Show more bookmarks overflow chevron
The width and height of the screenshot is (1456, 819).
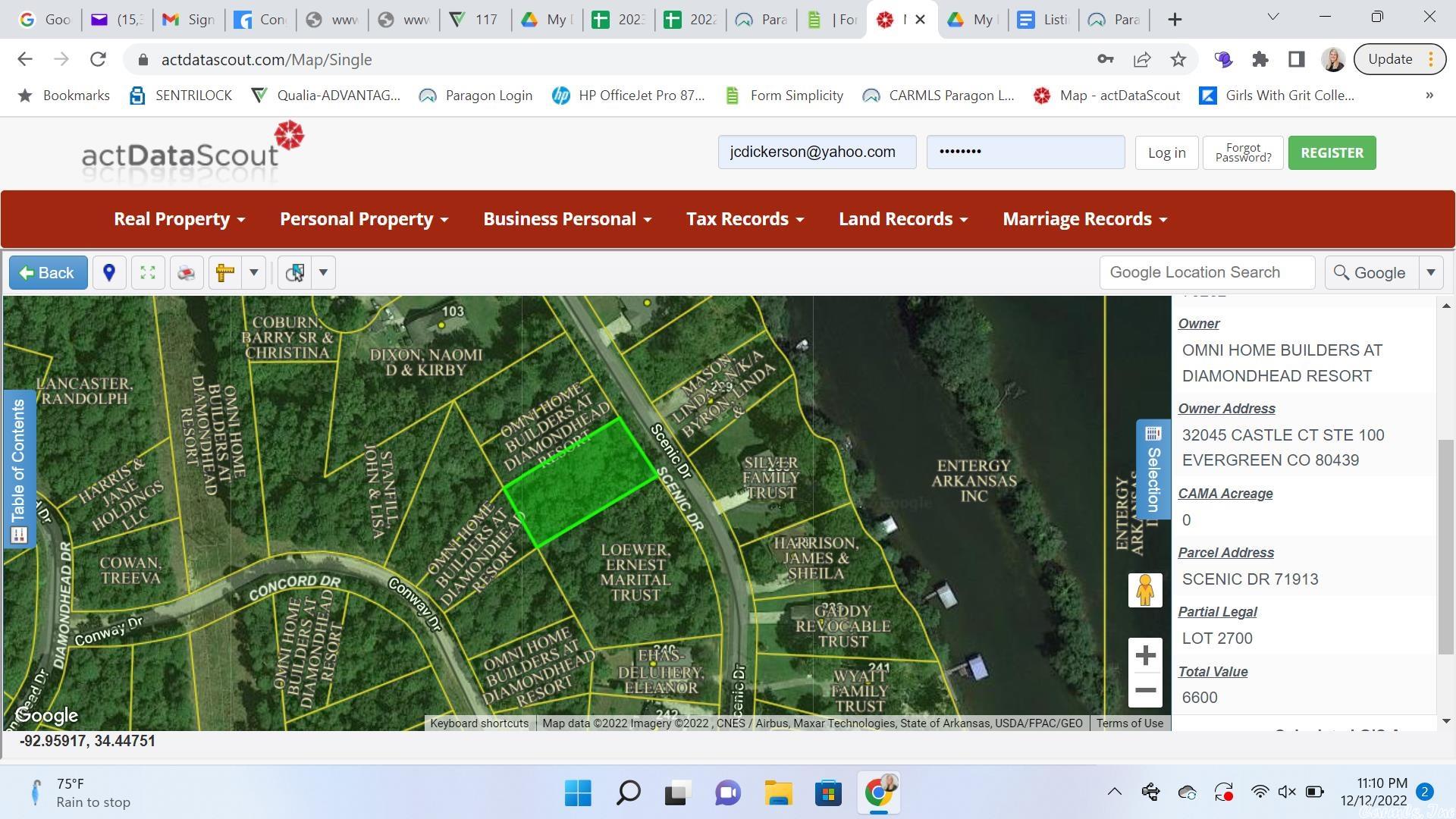click(1429, 96)
